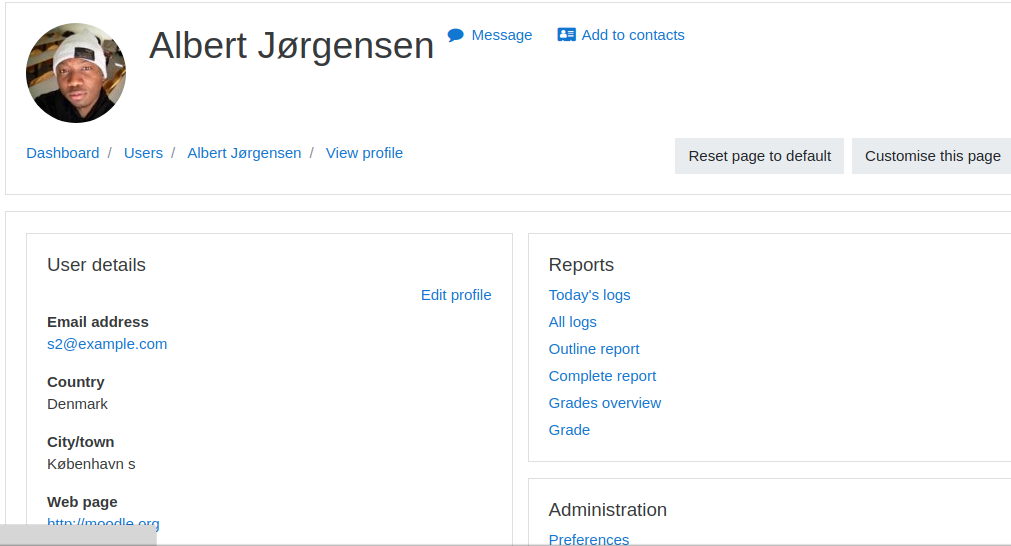Click the Web page label
Viewport: 1011px width, 546px height.
tap(82, 502)
